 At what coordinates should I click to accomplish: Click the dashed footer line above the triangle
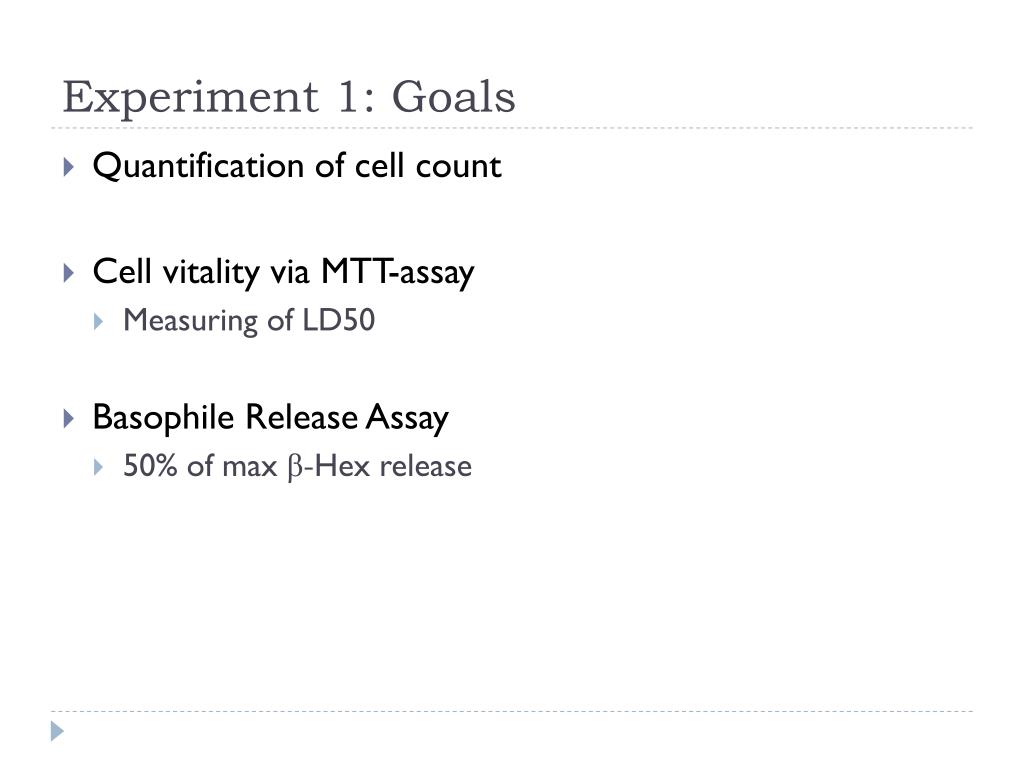click(512, 711)
